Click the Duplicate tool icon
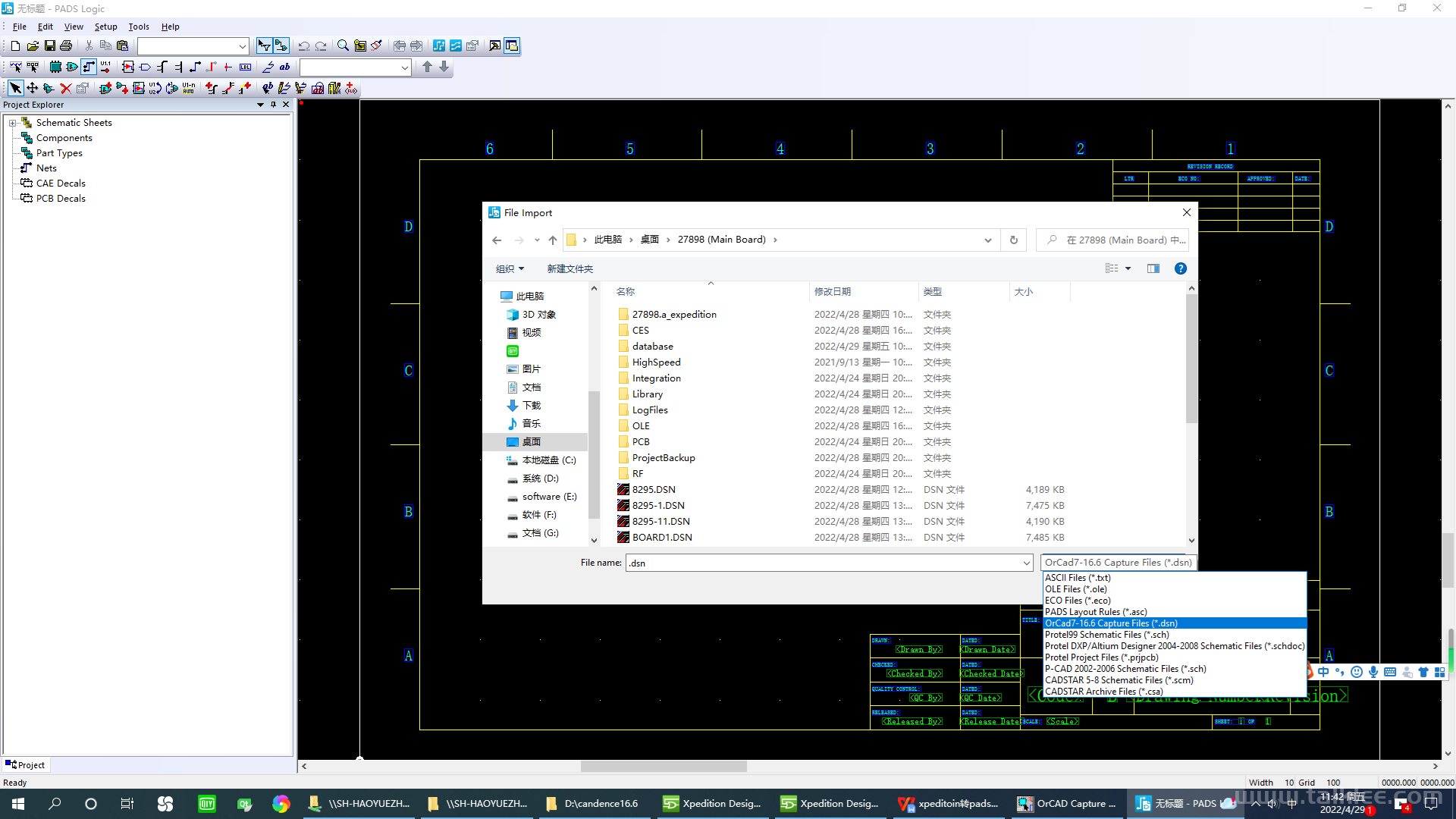 coord(49,88)
